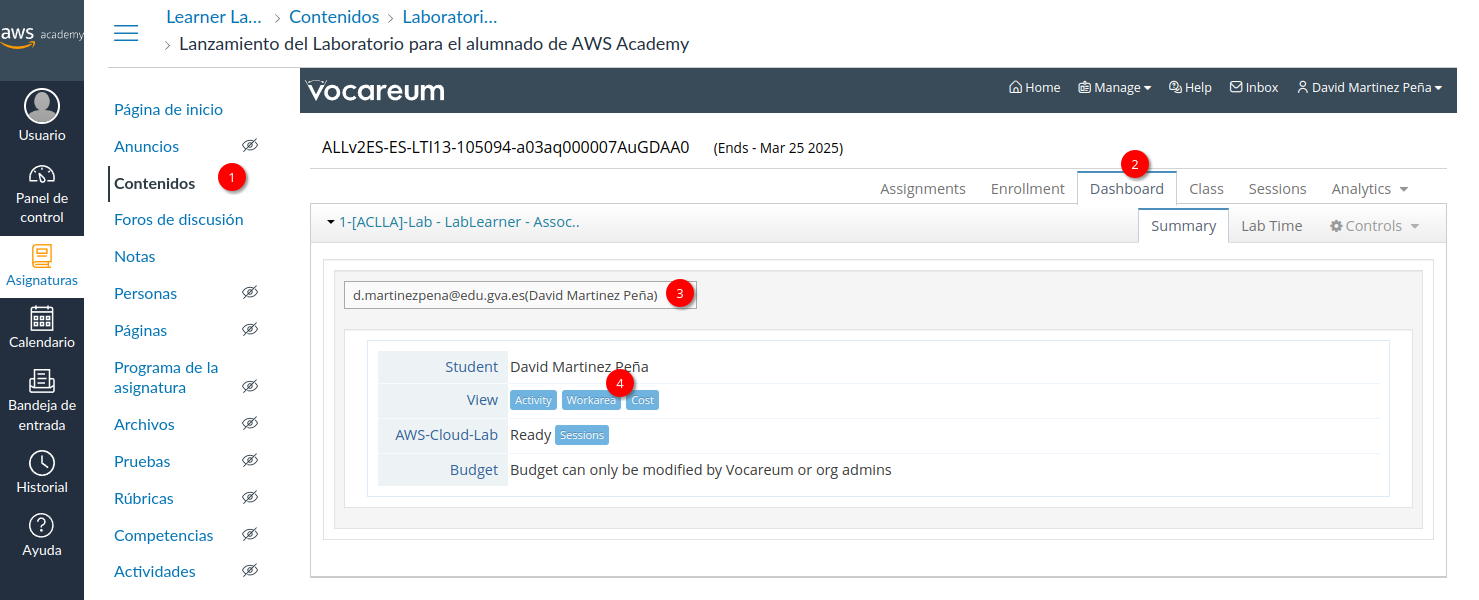
Task: Click the Workarea view button
Action: [592, 399]
